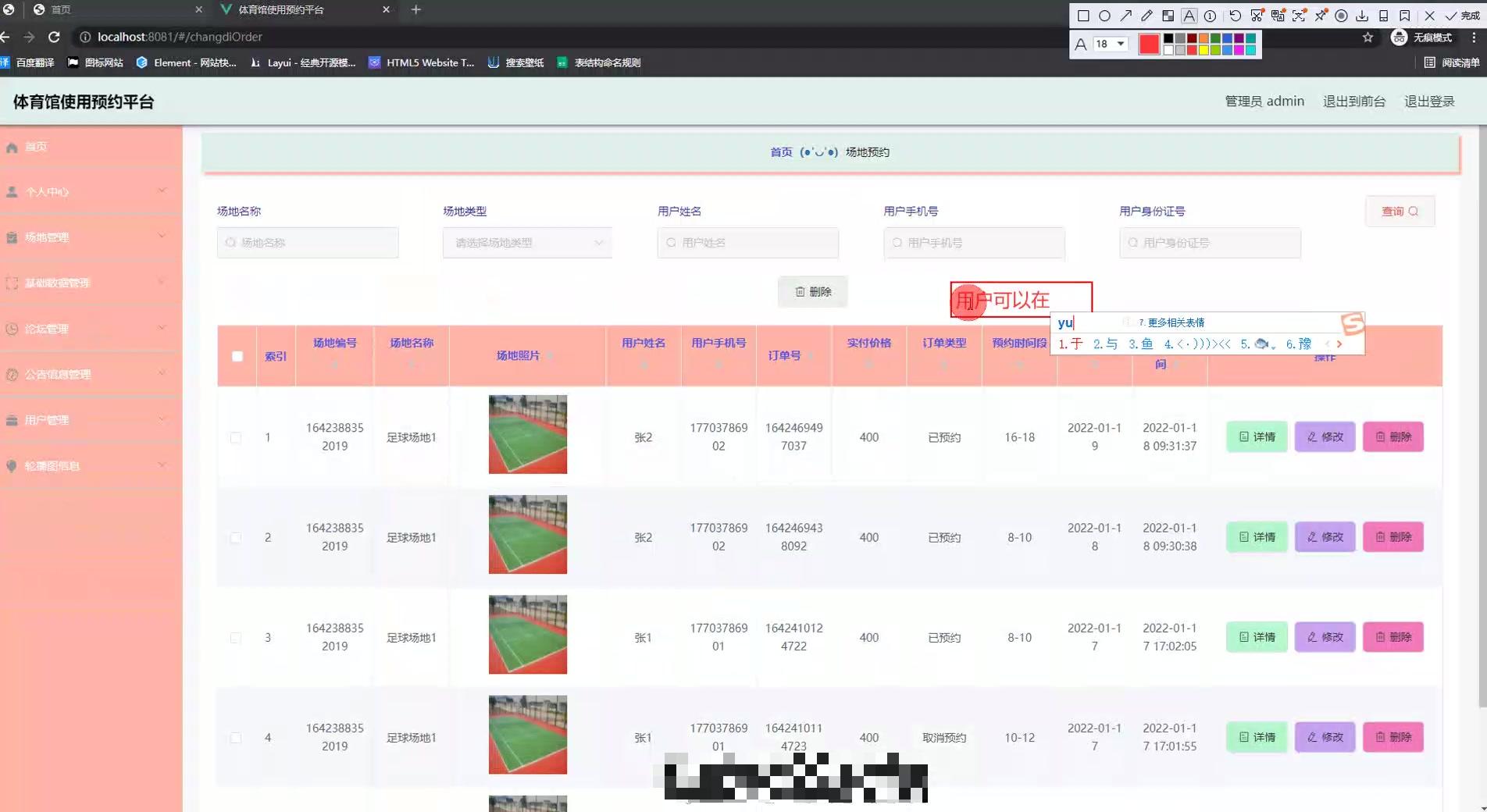Viewport: 1487px width, 812px height.
Task: Click the 查询 search button
Action: [x=1399, y=211]
